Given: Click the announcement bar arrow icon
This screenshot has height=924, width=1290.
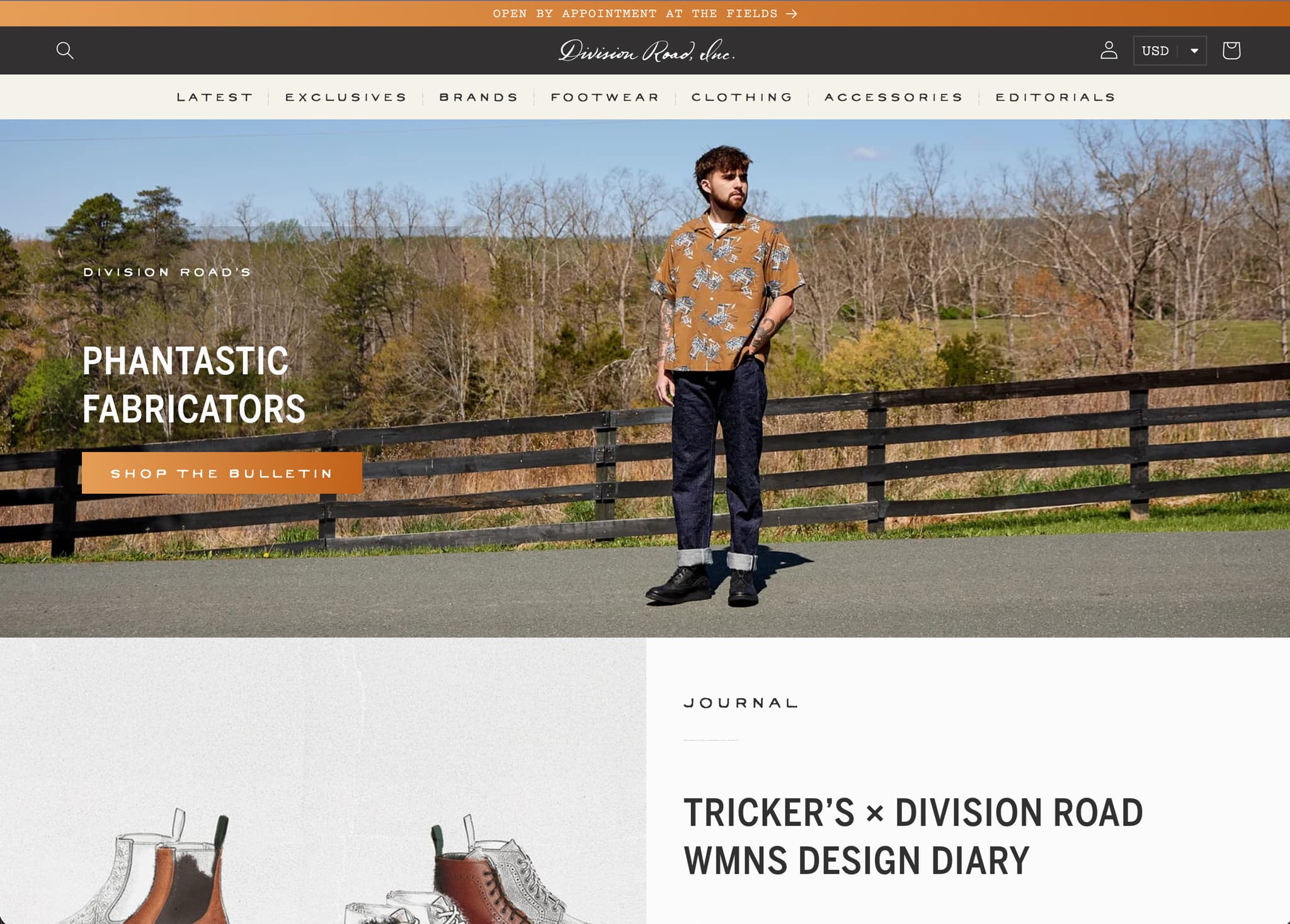Looking at the screenshot, I should pos(792,14).
